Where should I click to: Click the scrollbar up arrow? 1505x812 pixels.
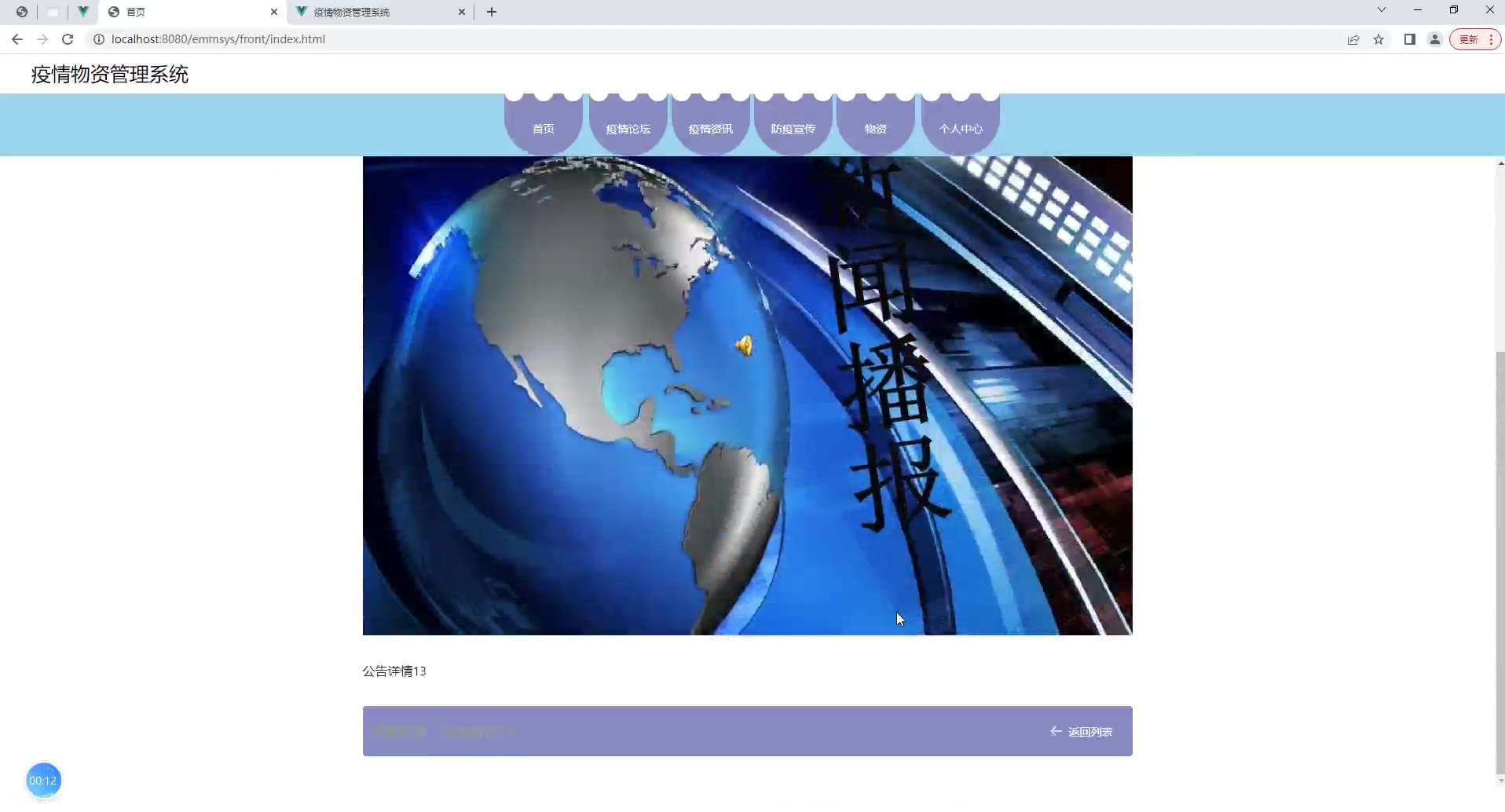tap(1500, 163)
